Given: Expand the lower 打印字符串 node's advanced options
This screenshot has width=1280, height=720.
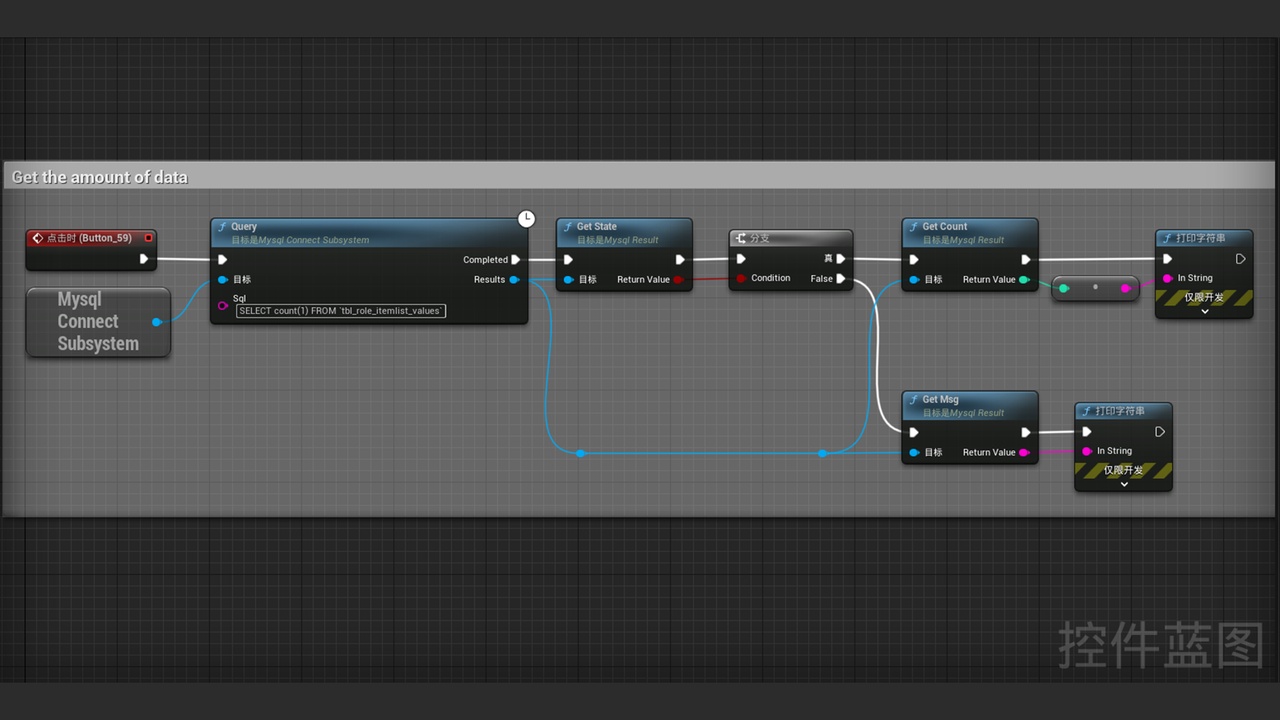Looking at the screenshot, I should click(x=1124, y=484).
